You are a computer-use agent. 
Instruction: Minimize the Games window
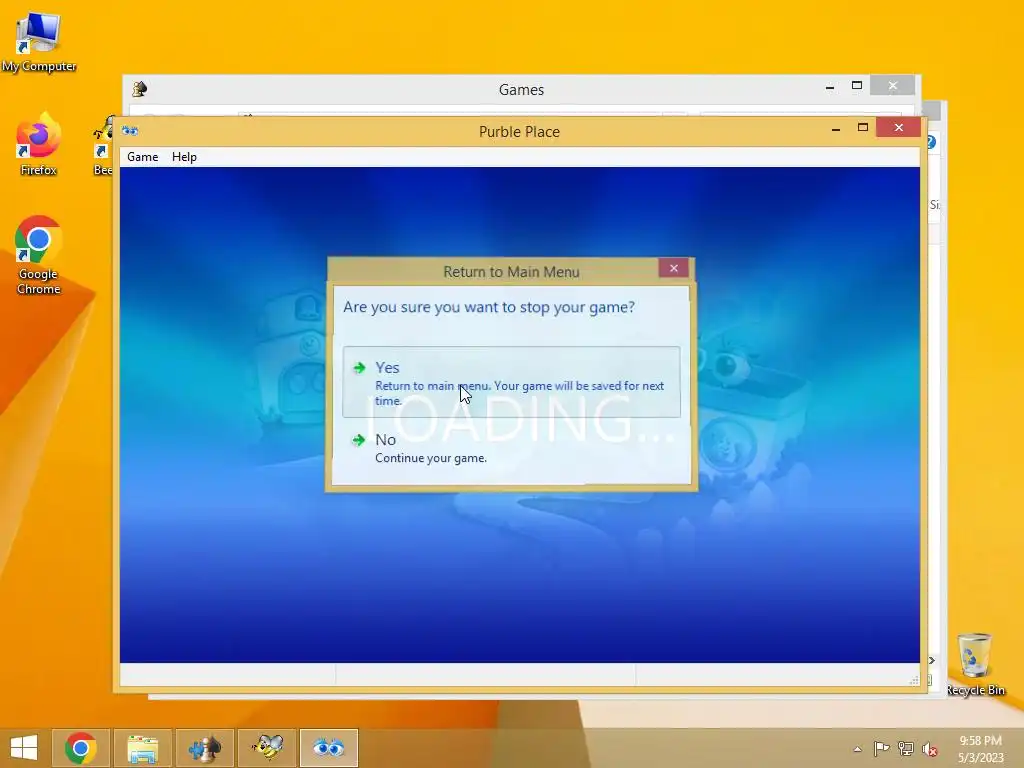click(x=829, y=87)
